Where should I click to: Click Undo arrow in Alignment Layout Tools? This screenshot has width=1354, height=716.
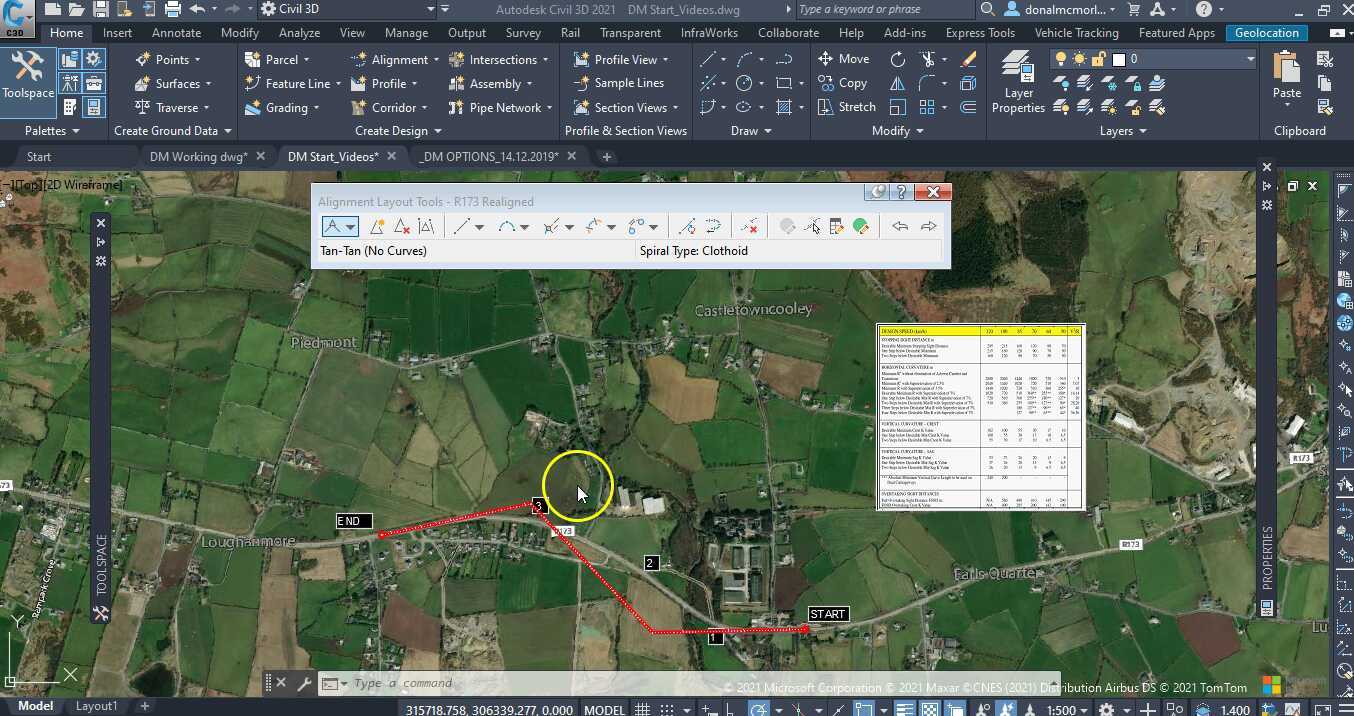tap(900, 227)
